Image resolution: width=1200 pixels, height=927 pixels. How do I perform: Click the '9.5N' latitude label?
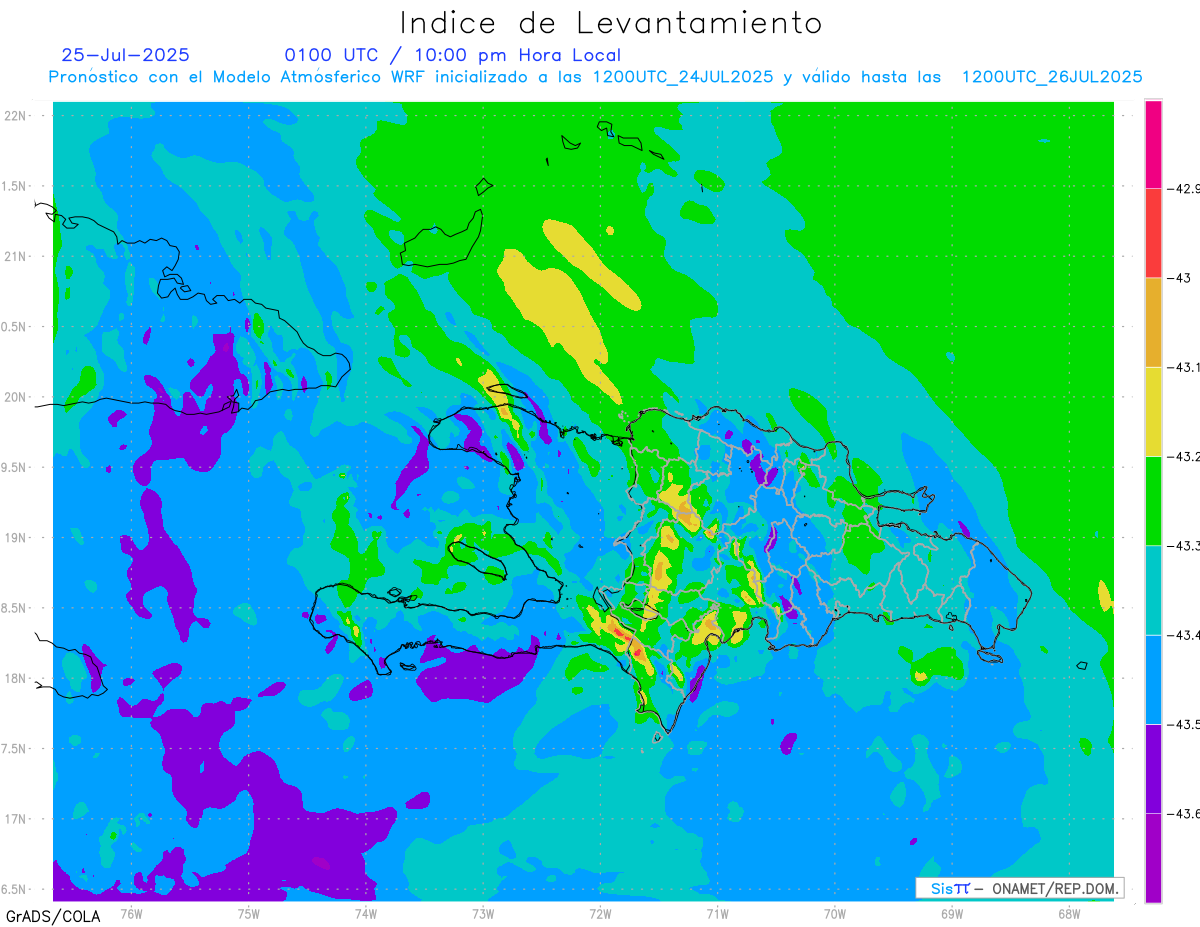click(14, 467)
